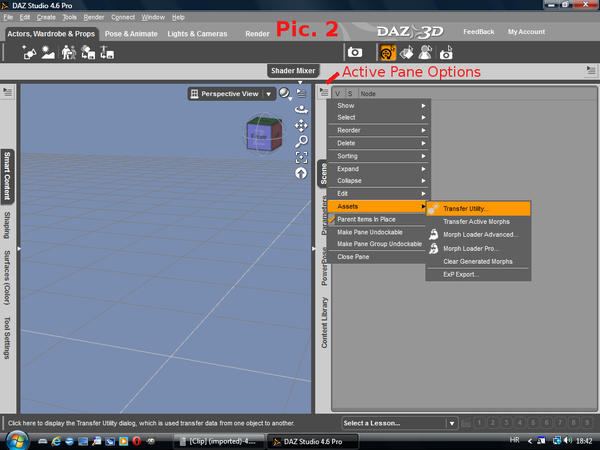The height and width of the screenshot is (450, 600).
Task: Open the File menu
Action: (8, 17)
